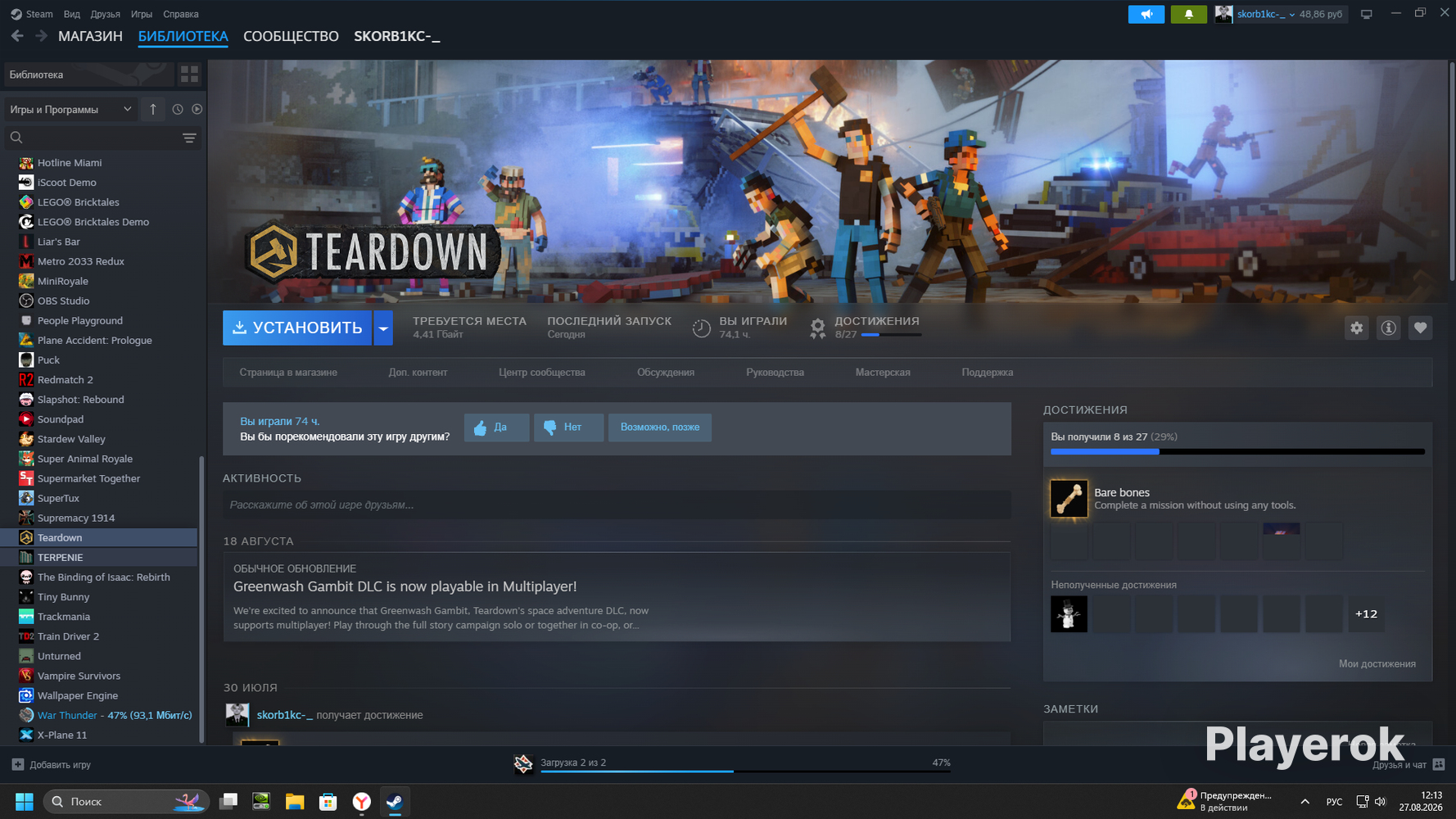
Task: Switch to the МАГАЗИН tab
Action: tap(90, 36)
